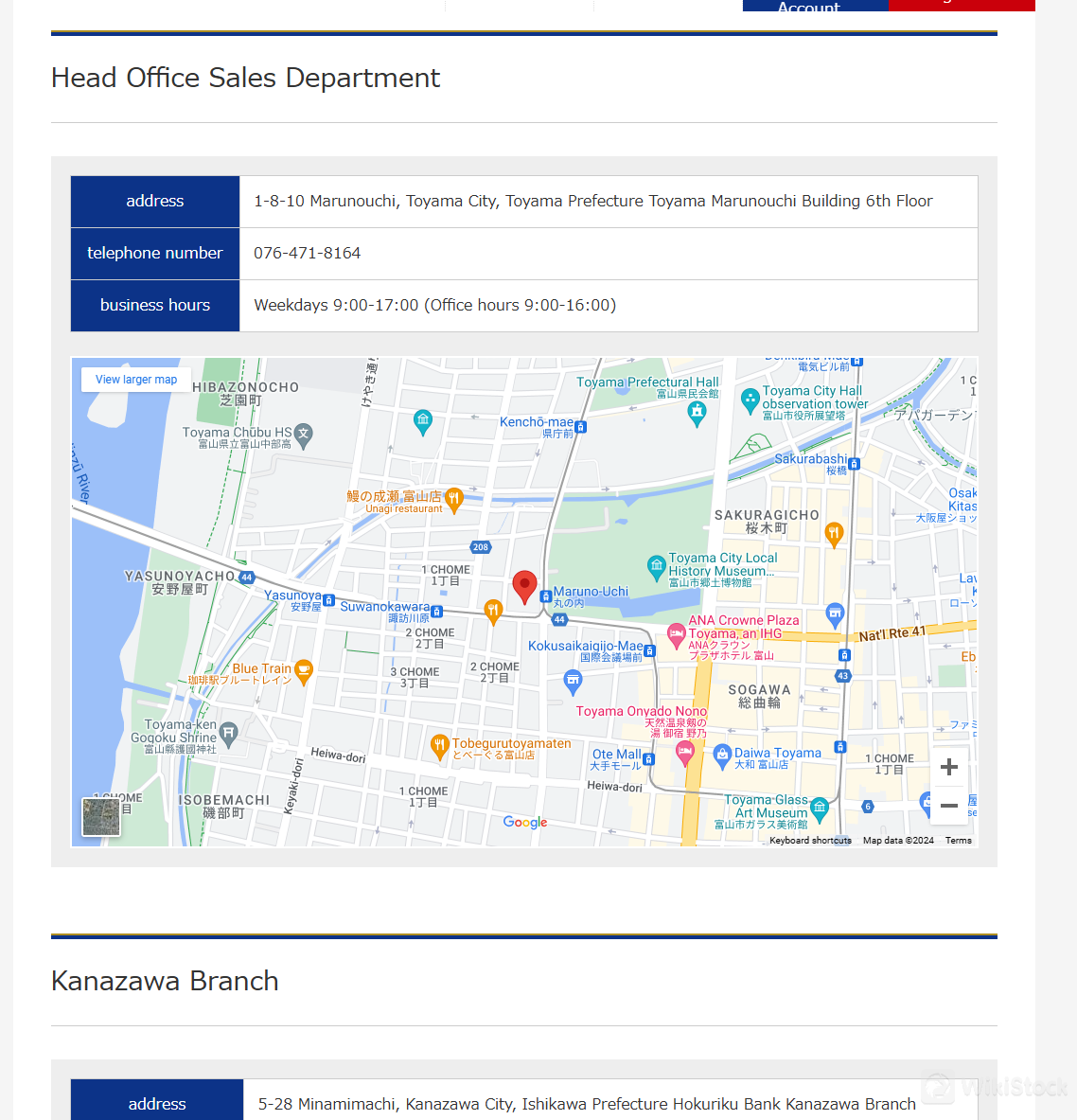Select Toyama City Local History Museum marker

[657, 567]
